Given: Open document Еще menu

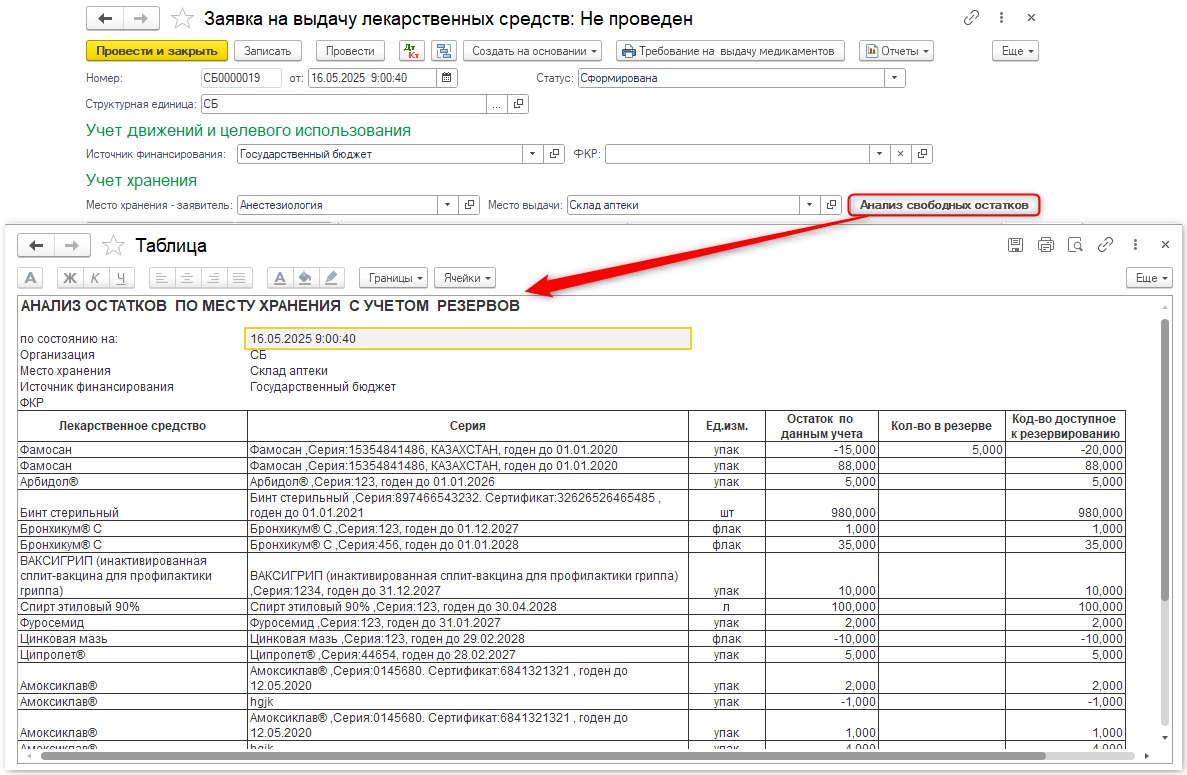Looking at the screenshot, I should pos(1015,51).
